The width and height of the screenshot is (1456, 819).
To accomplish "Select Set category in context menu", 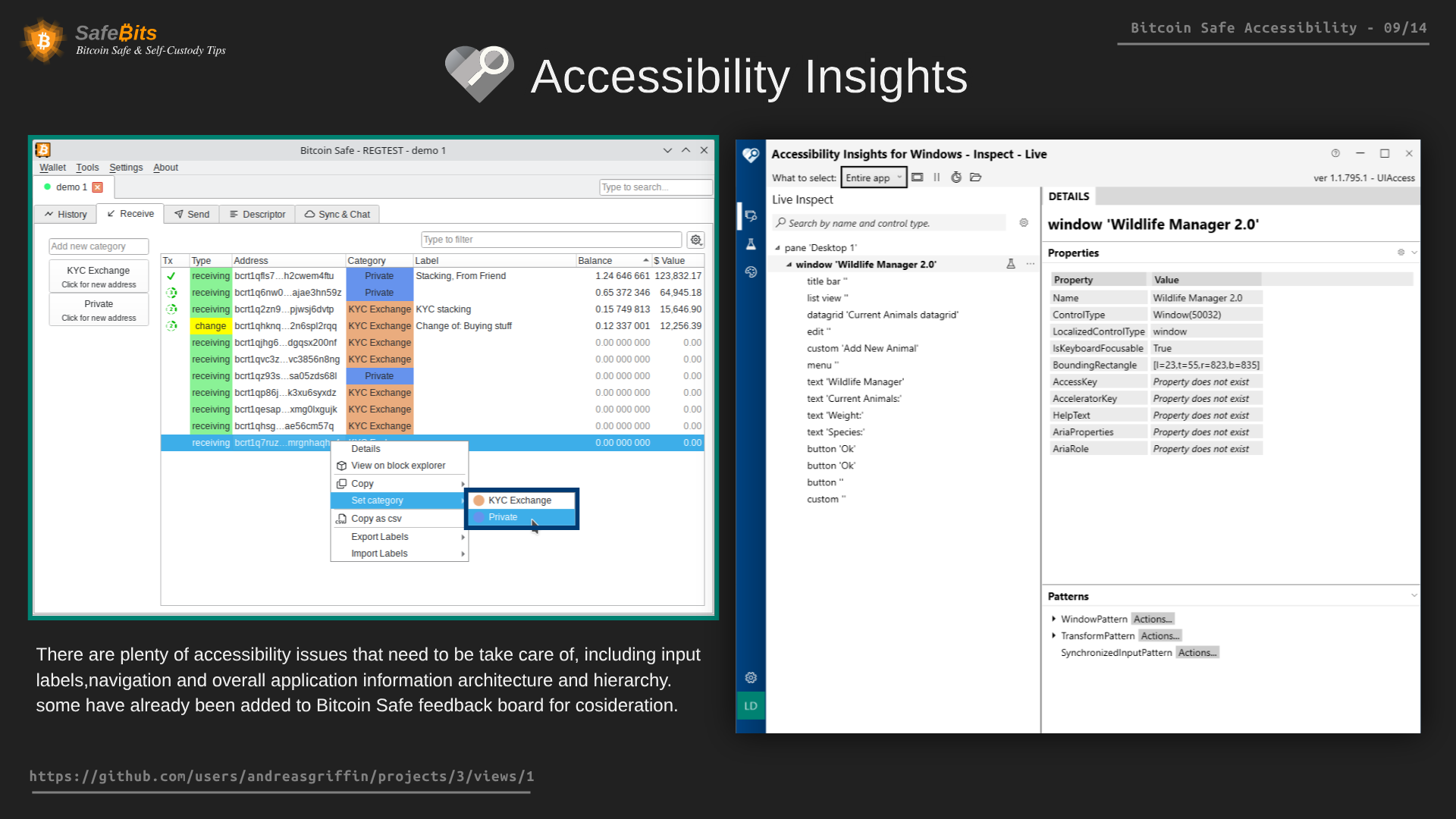I will pyautogui.click(x=398, y=500).
